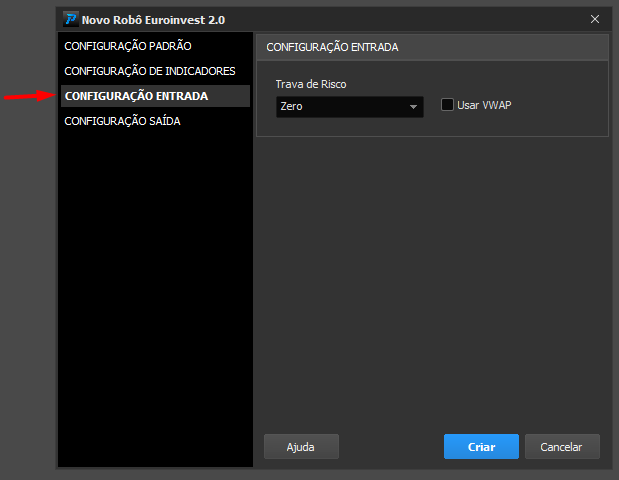Open the CONFIGURAÇÃO PADRÃO section
The image size is (619, 480).
128,46
